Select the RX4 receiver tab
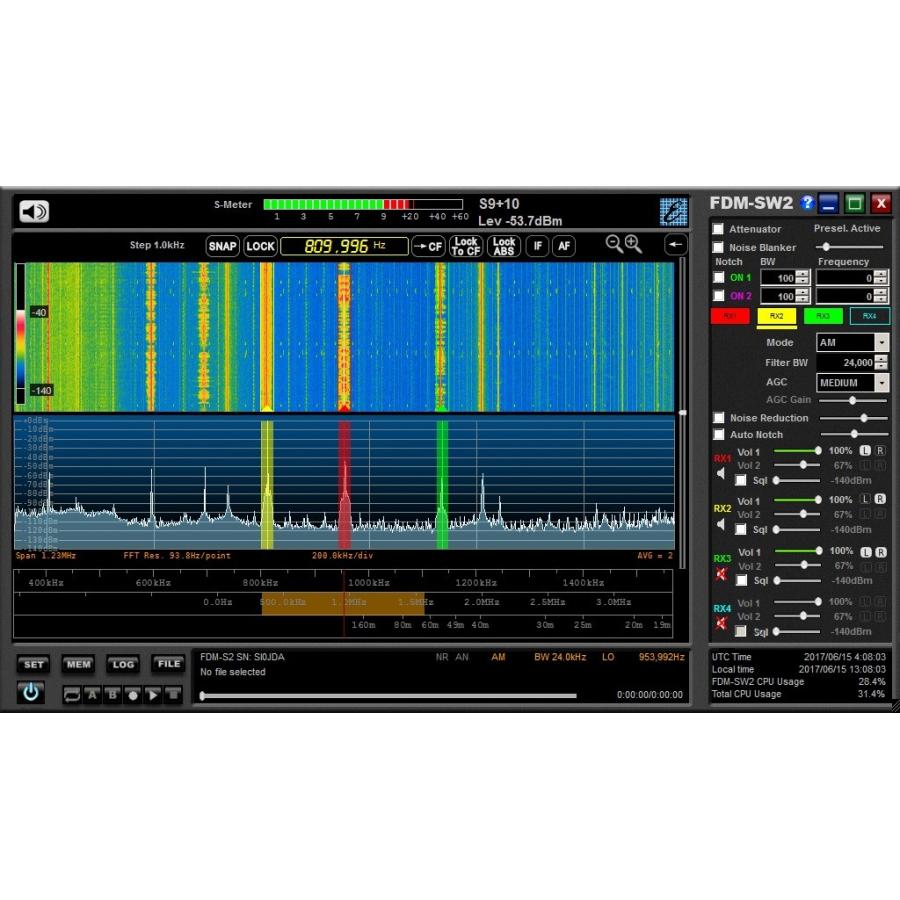This screenshot has width=900, height=900. (x=870, y=315)
